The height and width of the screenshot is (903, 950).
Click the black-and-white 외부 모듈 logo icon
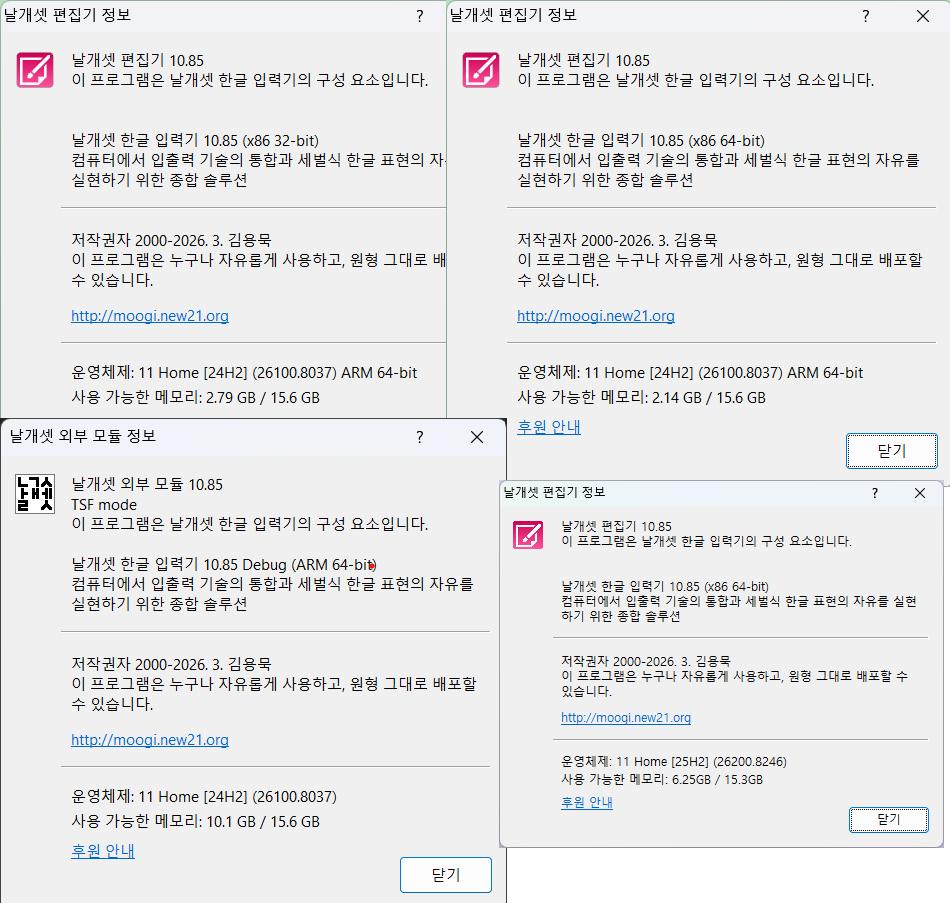(x=35, y=494)
